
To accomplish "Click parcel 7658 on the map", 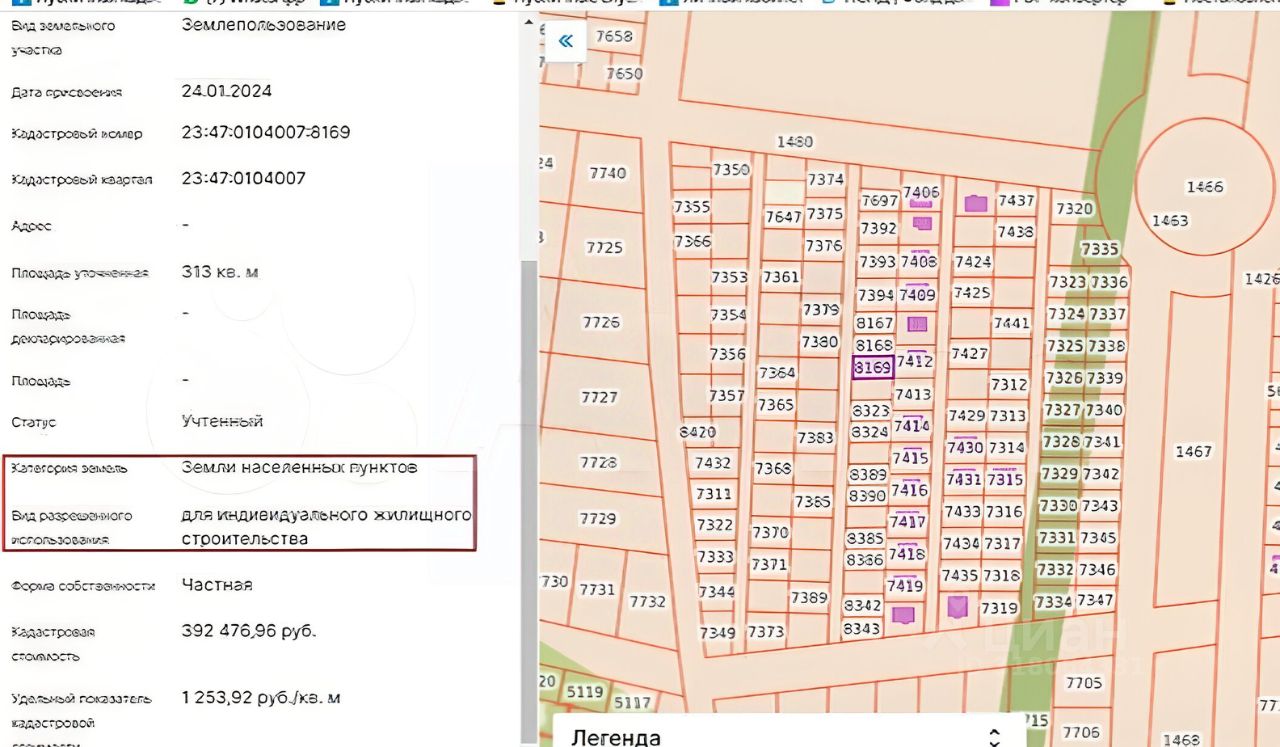I will 614,36.
